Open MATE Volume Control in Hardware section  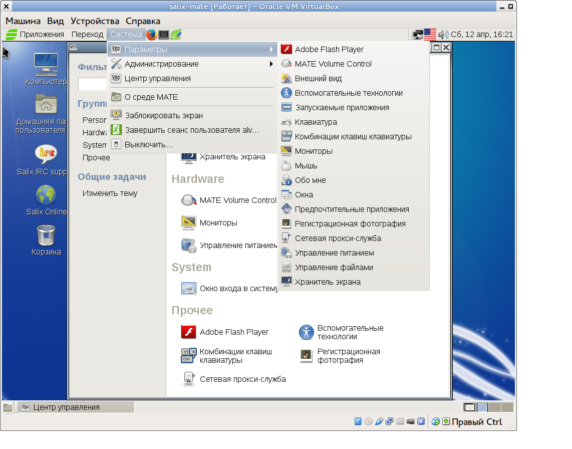(229, 200)
